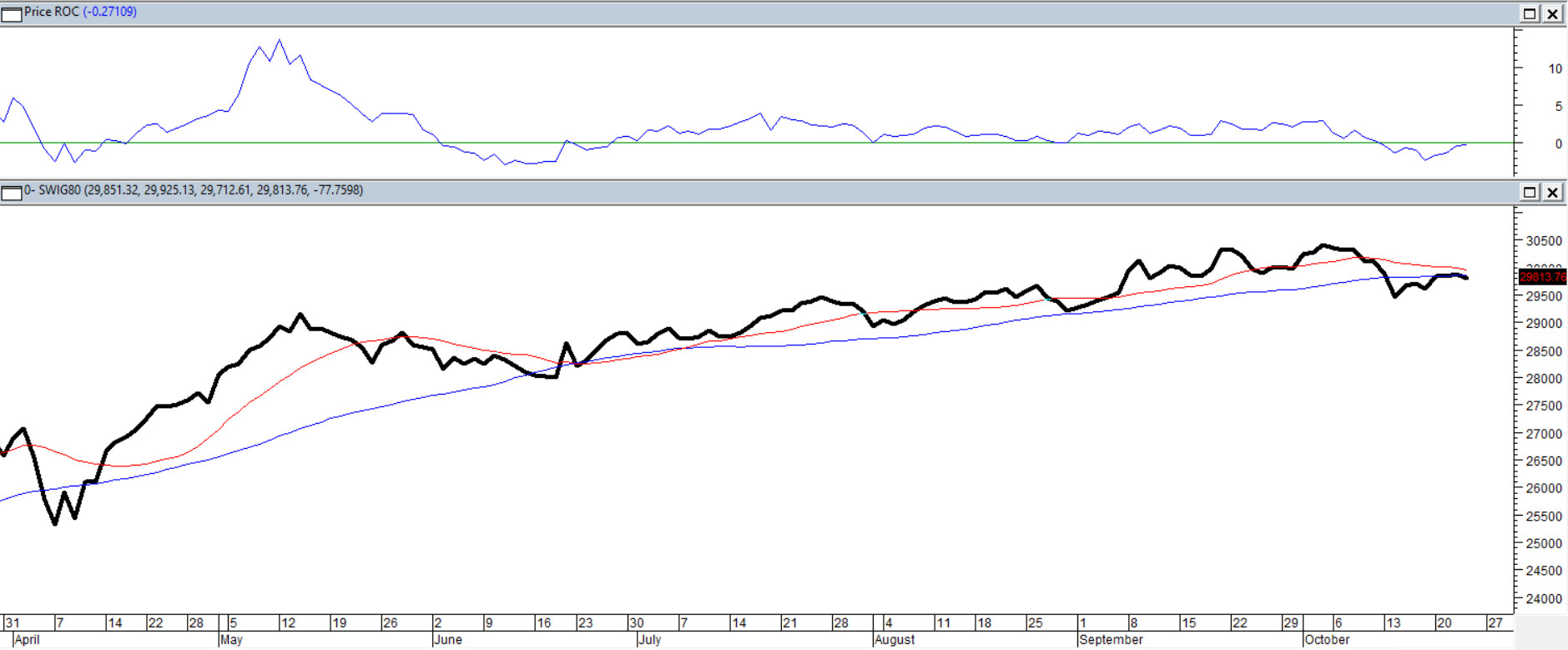Click the green zero line in ROC panel
The width and height of the screenshot is (1568, 650).
click(x=751, y=143)
